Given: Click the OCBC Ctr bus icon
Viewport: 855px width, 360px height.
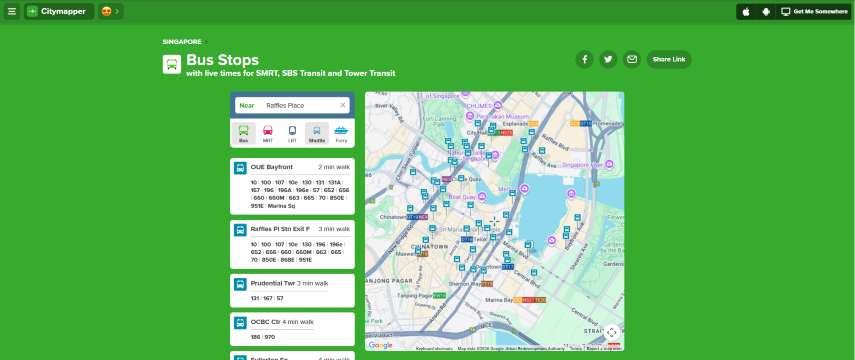Looking at the screenshot, I should point(240,323).
